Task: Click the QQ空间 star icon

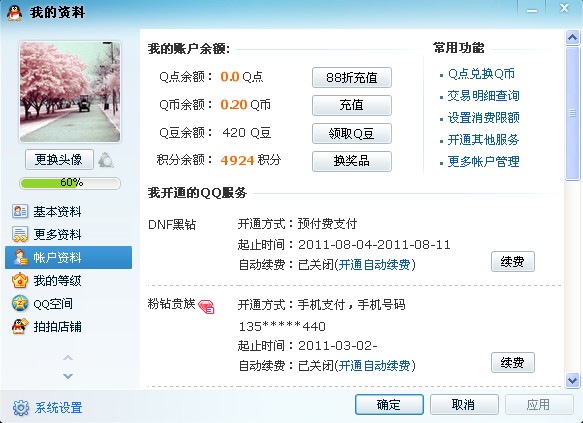Action: click(20, 303)
